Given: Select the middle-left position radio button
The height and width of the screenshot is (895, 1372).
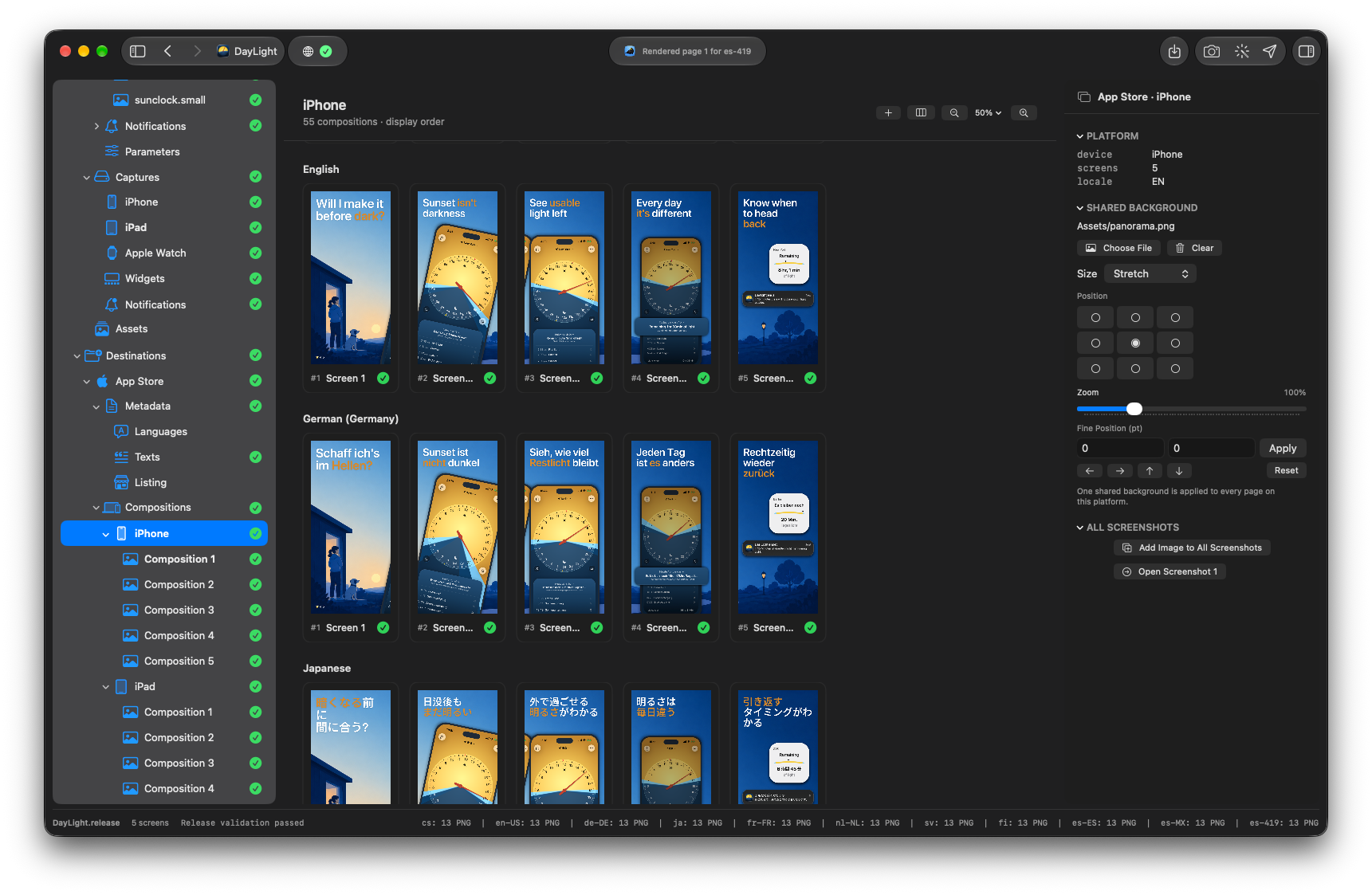Looking at the screenshot, I should click(x=1095, y=343).
